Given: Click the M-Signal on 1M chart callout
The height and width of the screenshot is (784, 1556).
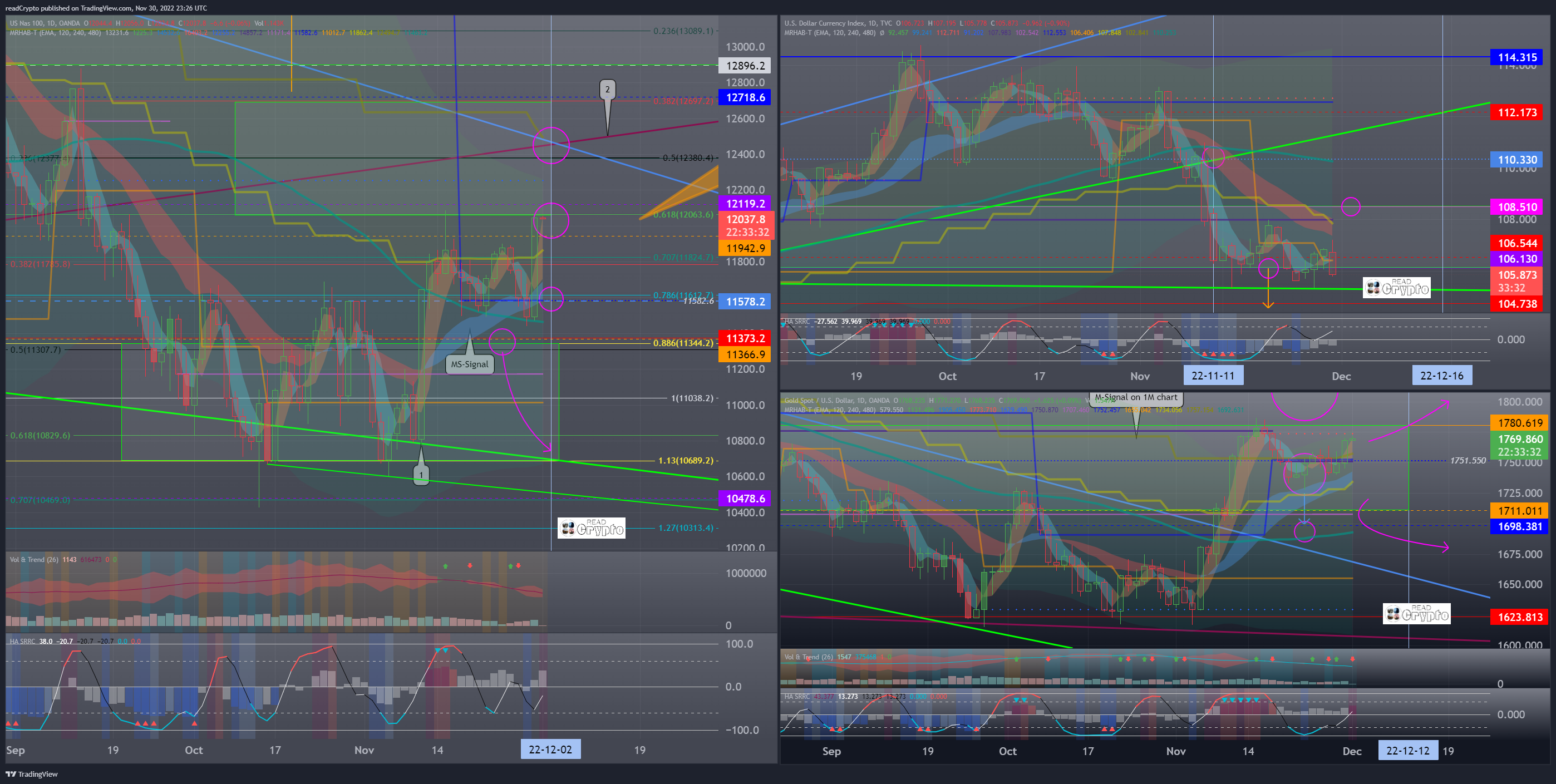Looking at the screenshot, I should [x=1136, y=397].
